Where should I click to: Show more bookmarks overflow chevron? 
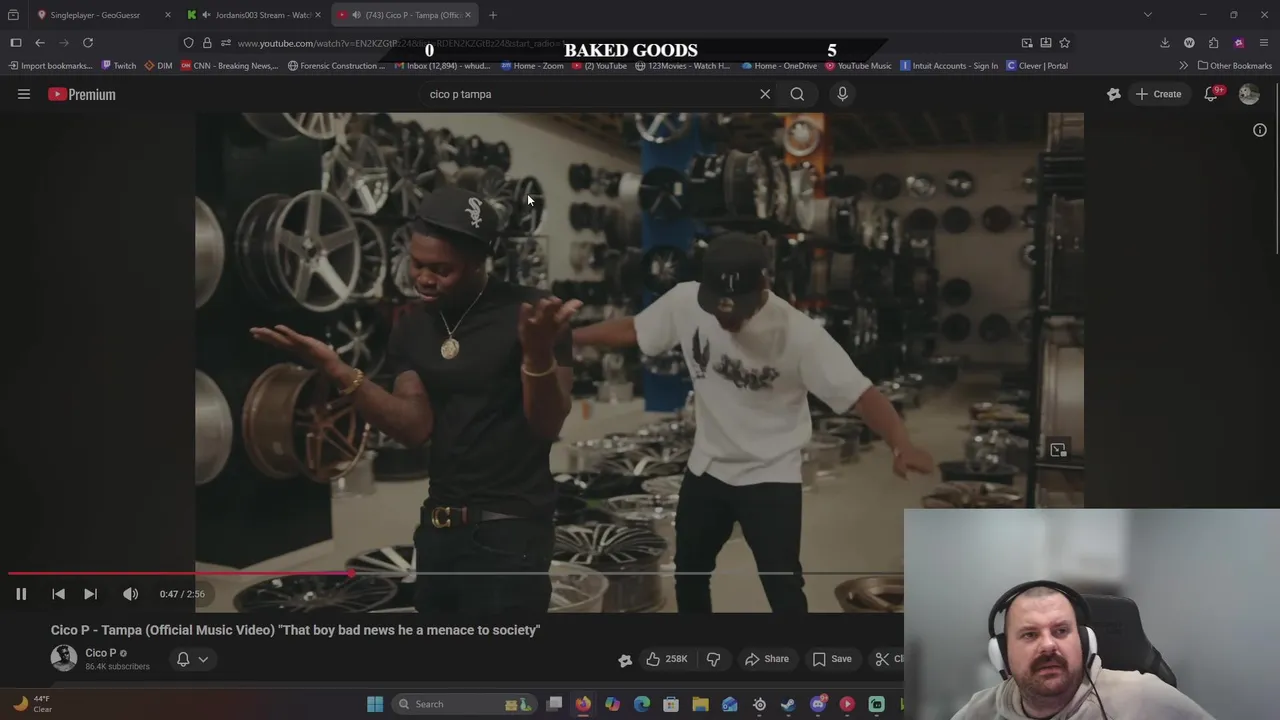click(1184, 66)
